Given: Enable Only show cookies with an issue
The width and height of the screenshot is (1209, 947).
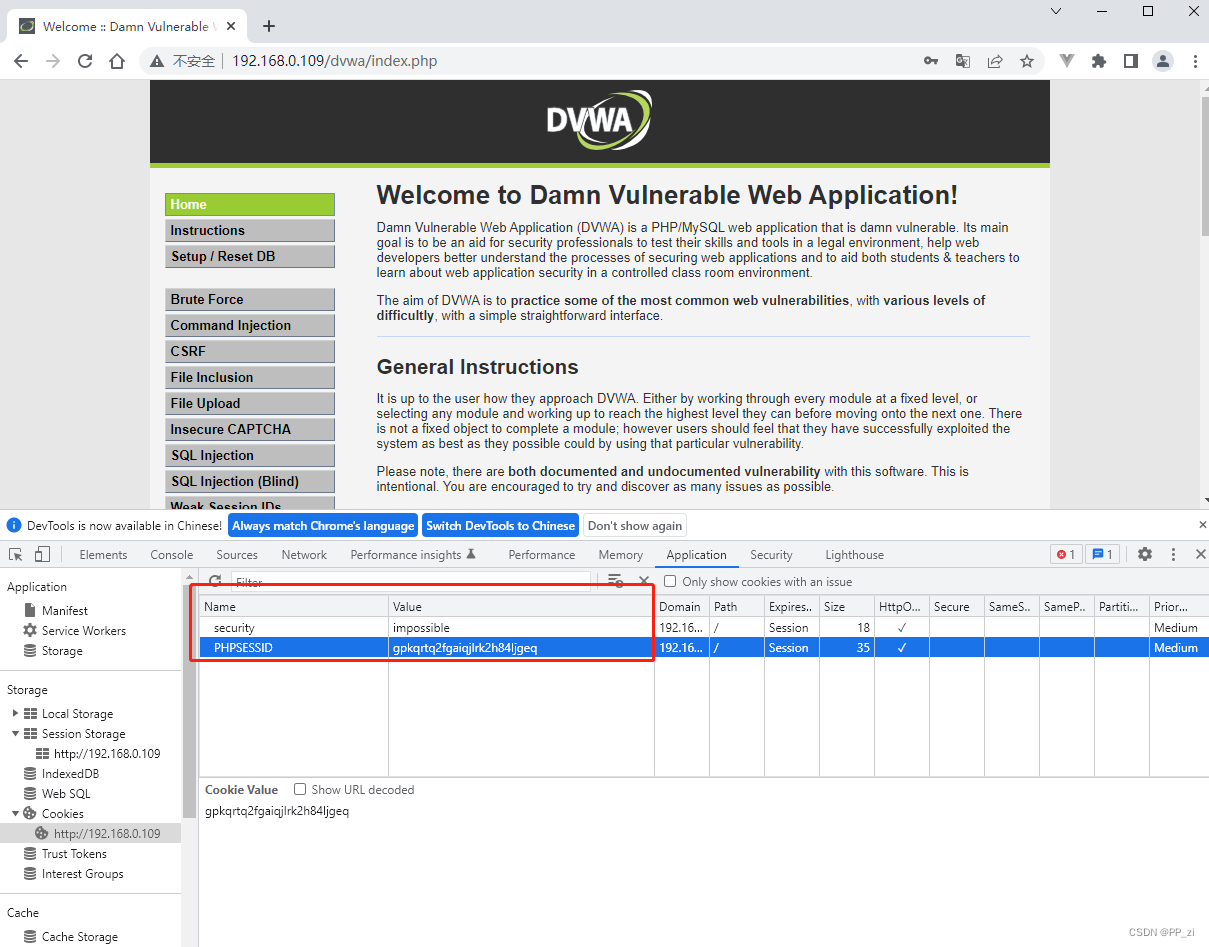Looking at the screenshot, I should [x=670, y=581].
